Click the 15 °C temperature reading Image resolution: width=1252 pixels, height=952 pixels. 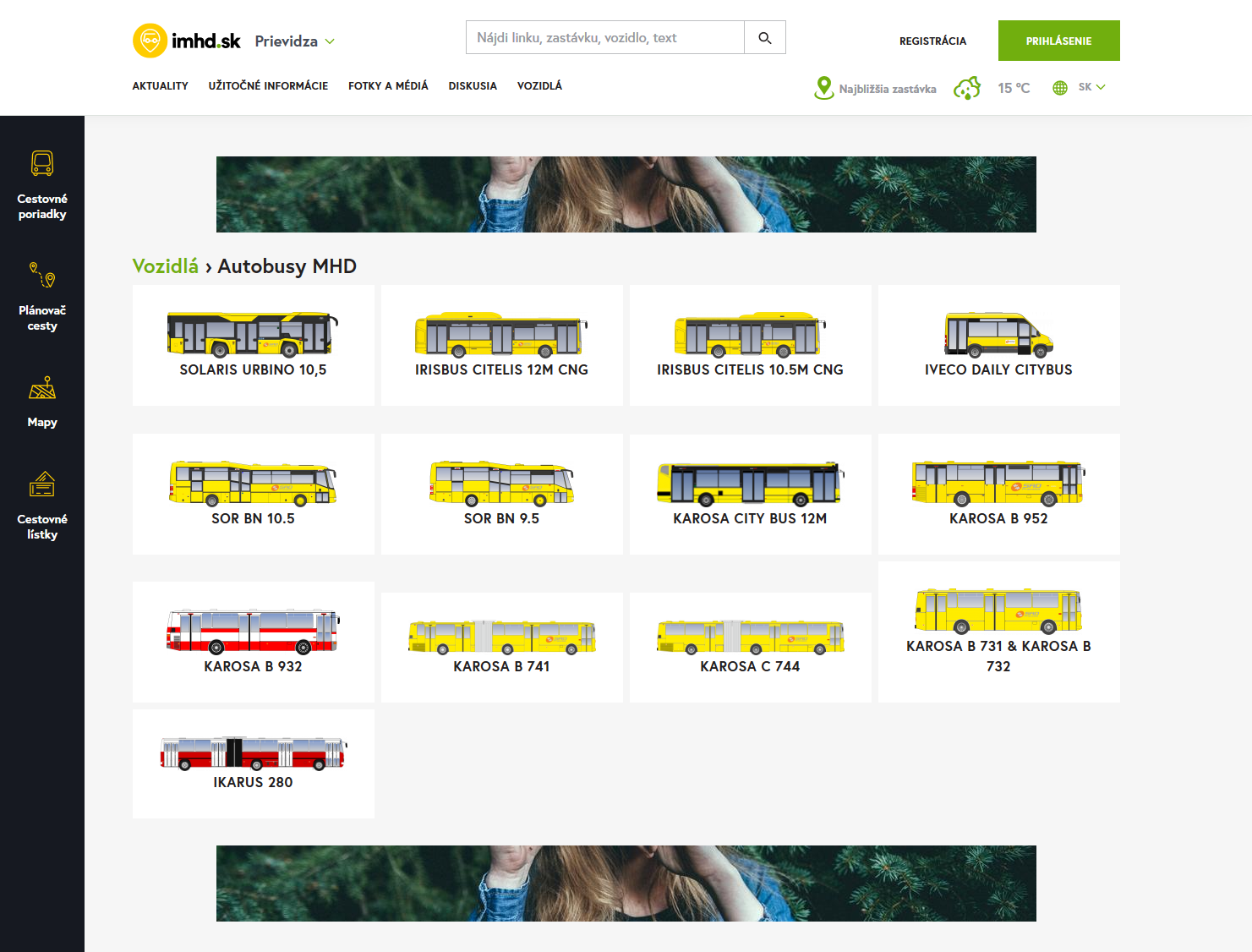[x=1014, y=88]
